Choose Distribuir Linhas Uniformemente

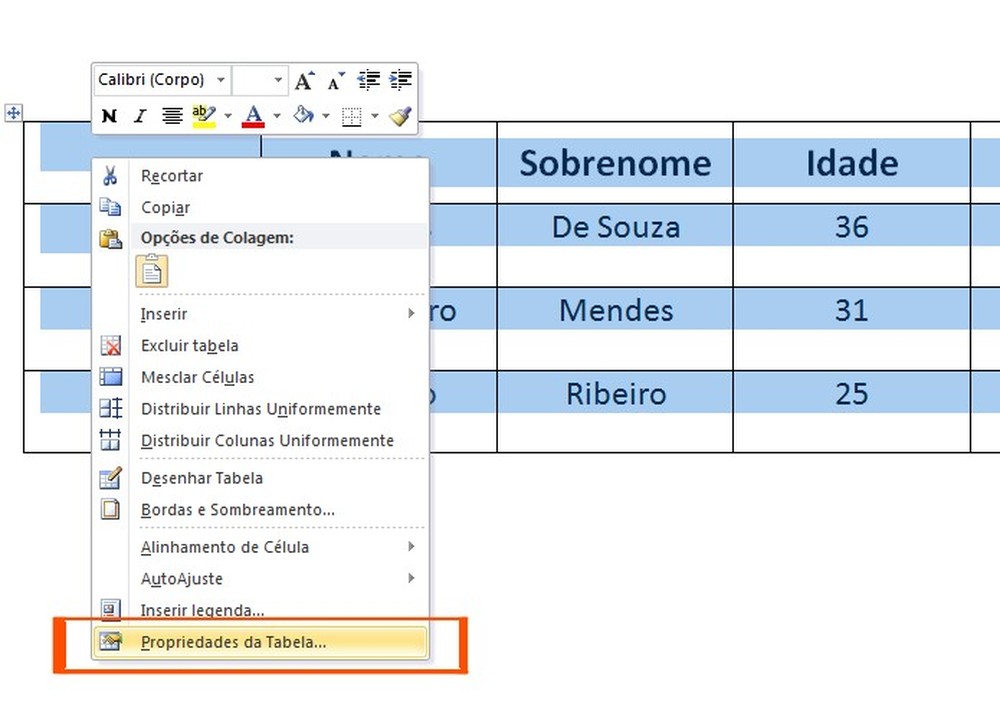260,409
